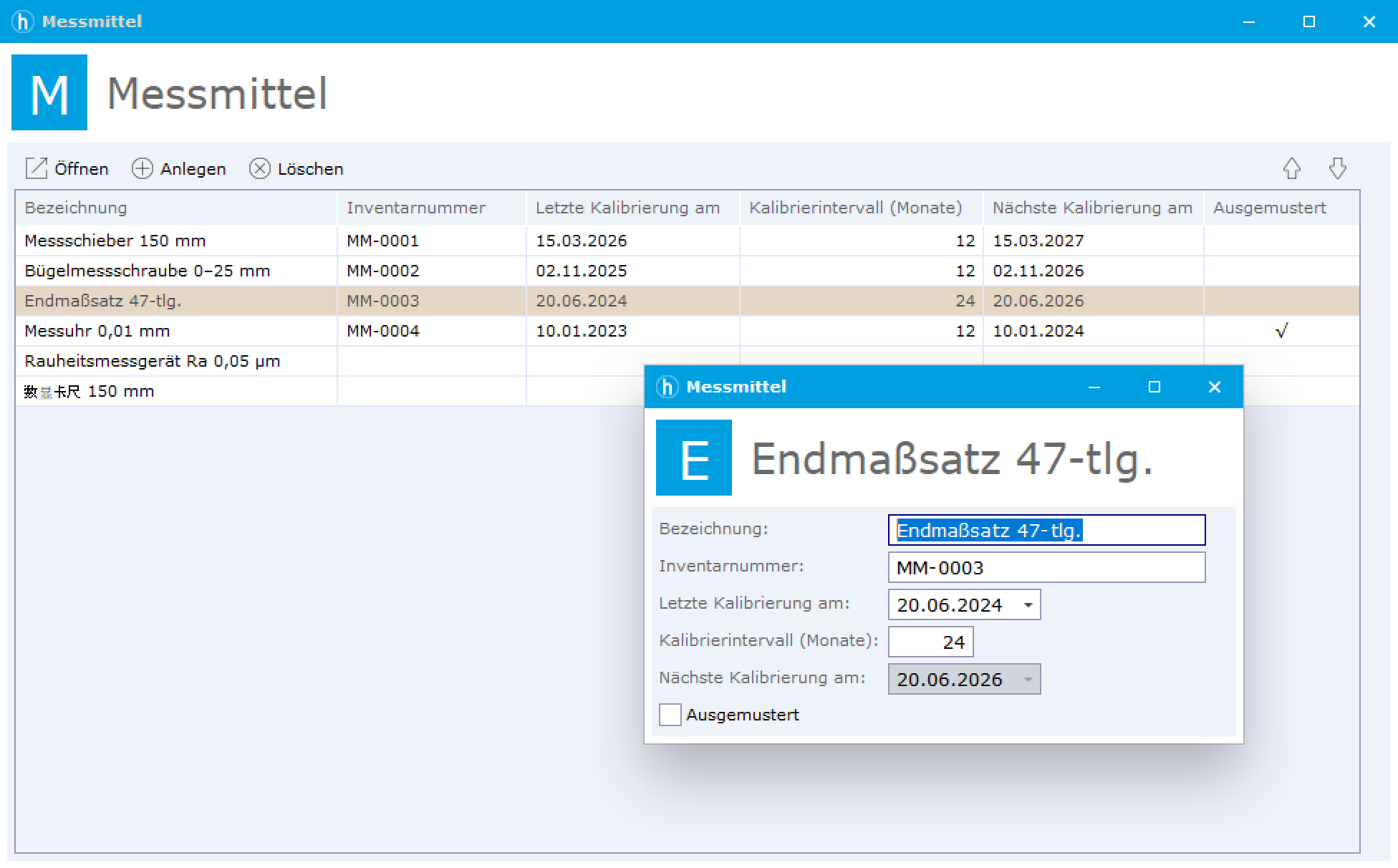This screenshot has height=868, width=1398.
Task: Sort by Bezeichnung column header
Action: pos(176,208)
